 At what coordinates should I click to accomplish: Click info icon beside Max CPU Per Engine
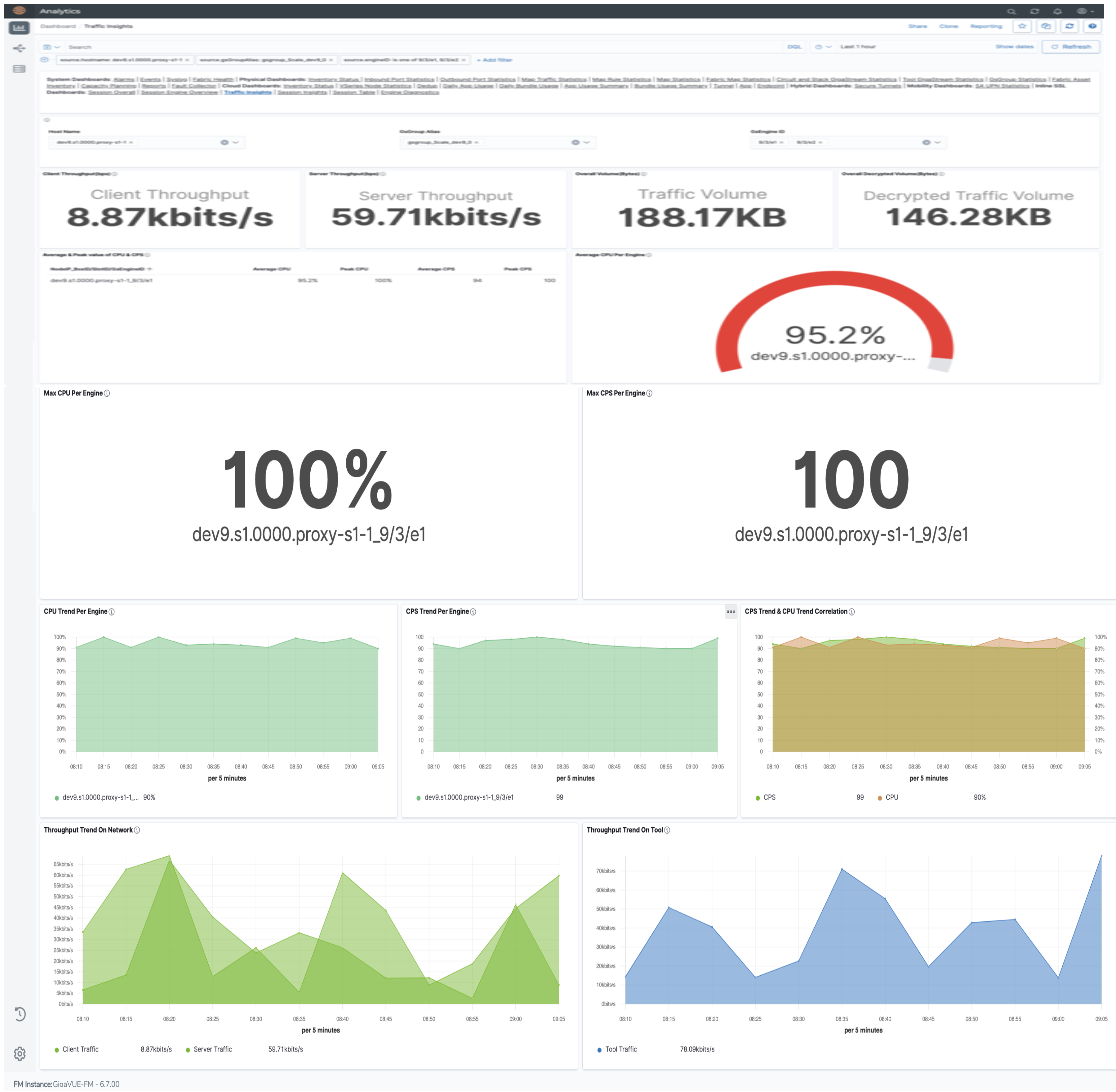[107, 393]
